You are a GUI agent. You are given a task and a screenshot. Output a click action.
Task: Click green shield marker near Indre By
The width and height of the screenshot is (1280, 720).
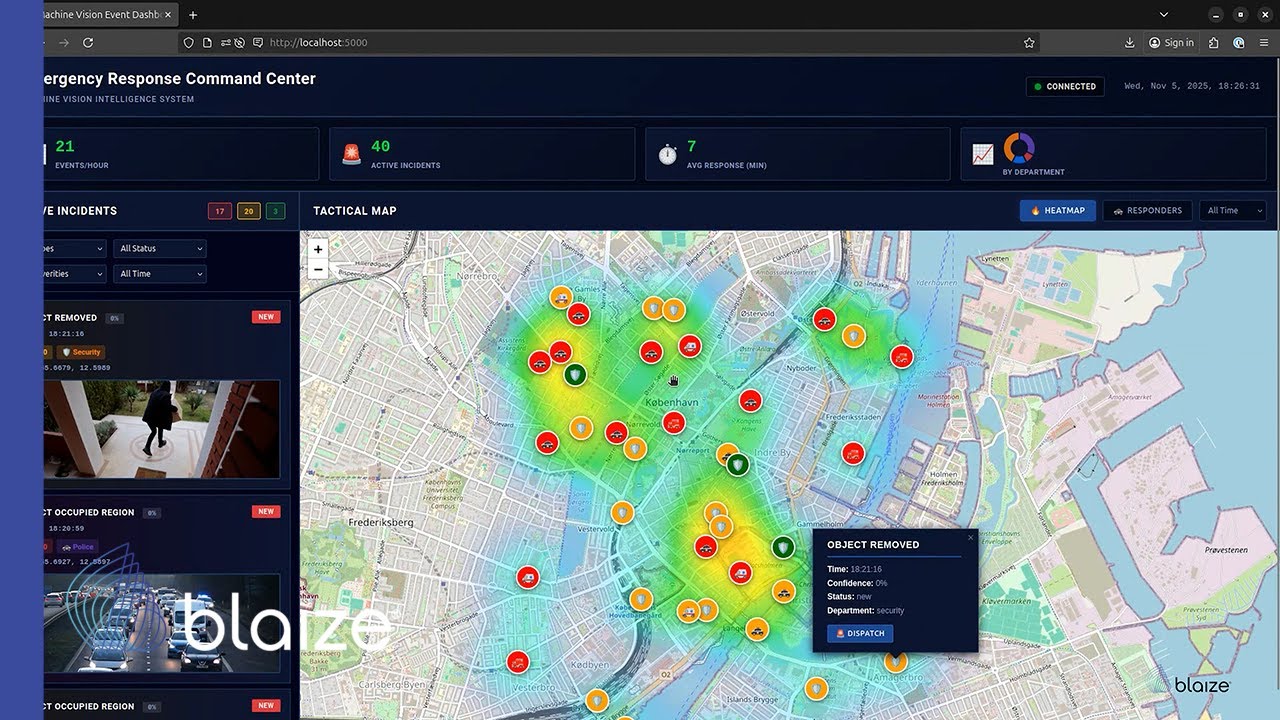click(x=738, y=465)
